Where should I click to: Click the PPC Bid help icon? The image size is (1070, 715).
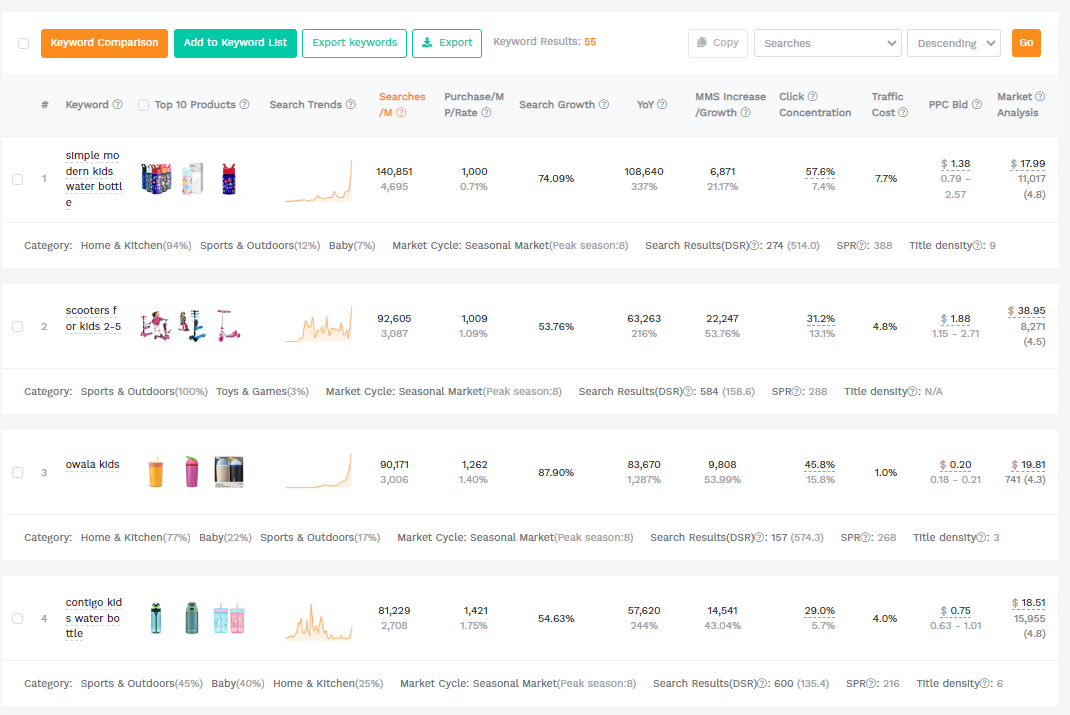point(977,104)
